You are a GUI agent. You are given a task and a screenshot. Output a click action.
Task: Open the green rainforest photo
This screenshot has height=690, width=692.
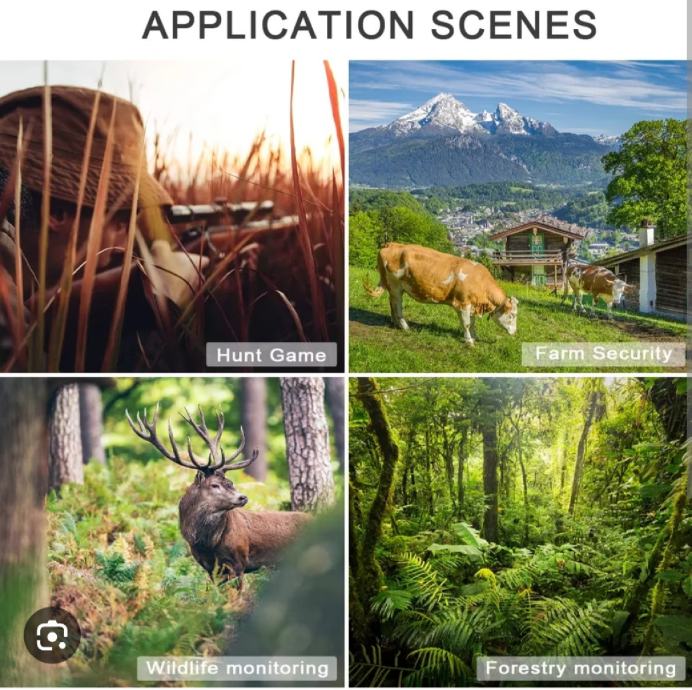click(518, 532)
